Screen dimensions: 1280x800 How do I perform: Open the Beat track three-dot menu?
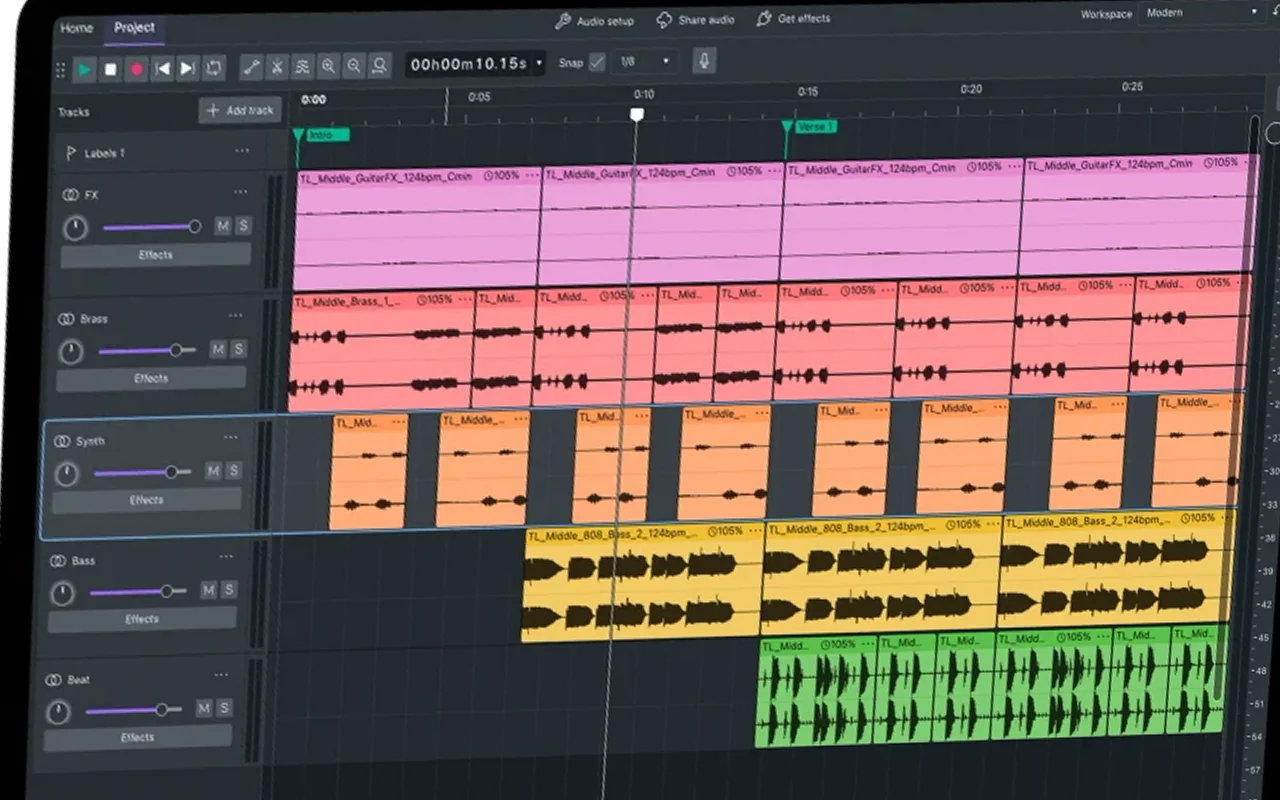221,675
